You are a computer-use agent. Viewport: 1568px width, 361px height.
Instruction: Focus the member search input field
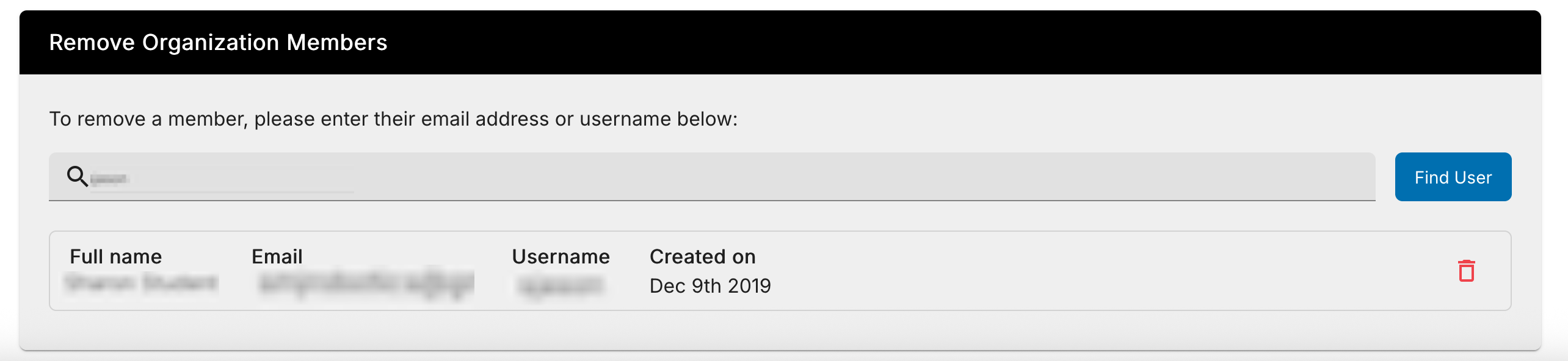tap(733, 177)
